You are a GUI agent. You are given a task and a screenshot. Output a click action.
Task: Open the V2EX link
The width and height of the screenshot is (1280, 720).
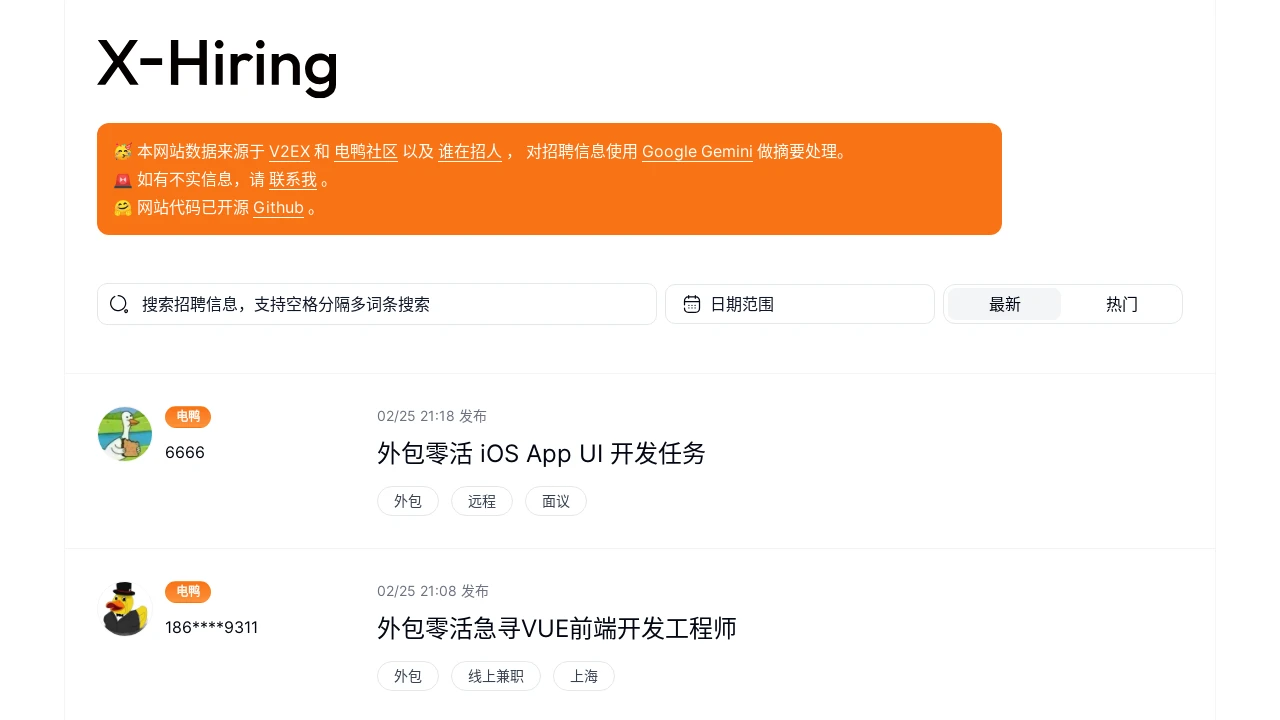point(289,152)
